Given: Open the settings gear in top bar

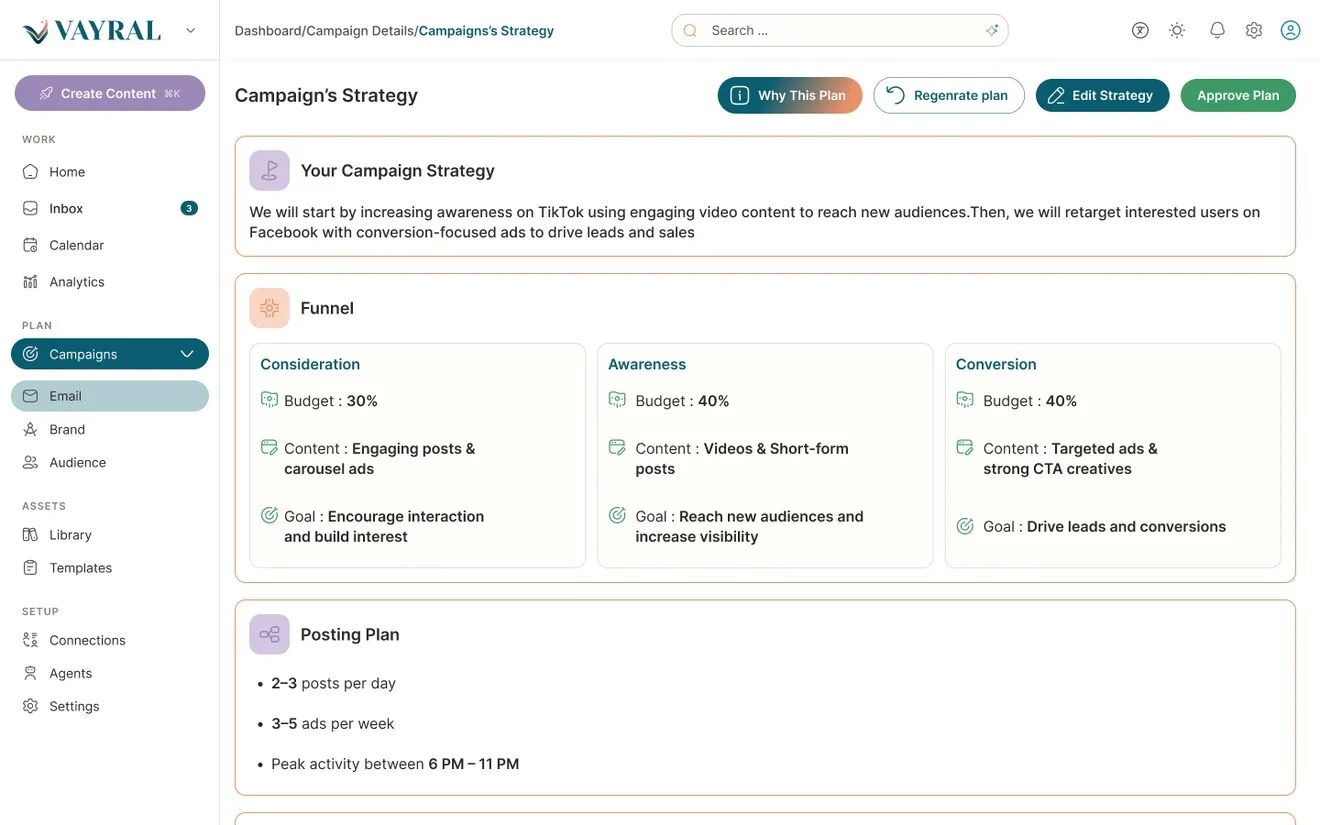Looking at the screenshot, I should click(1254, 30).
